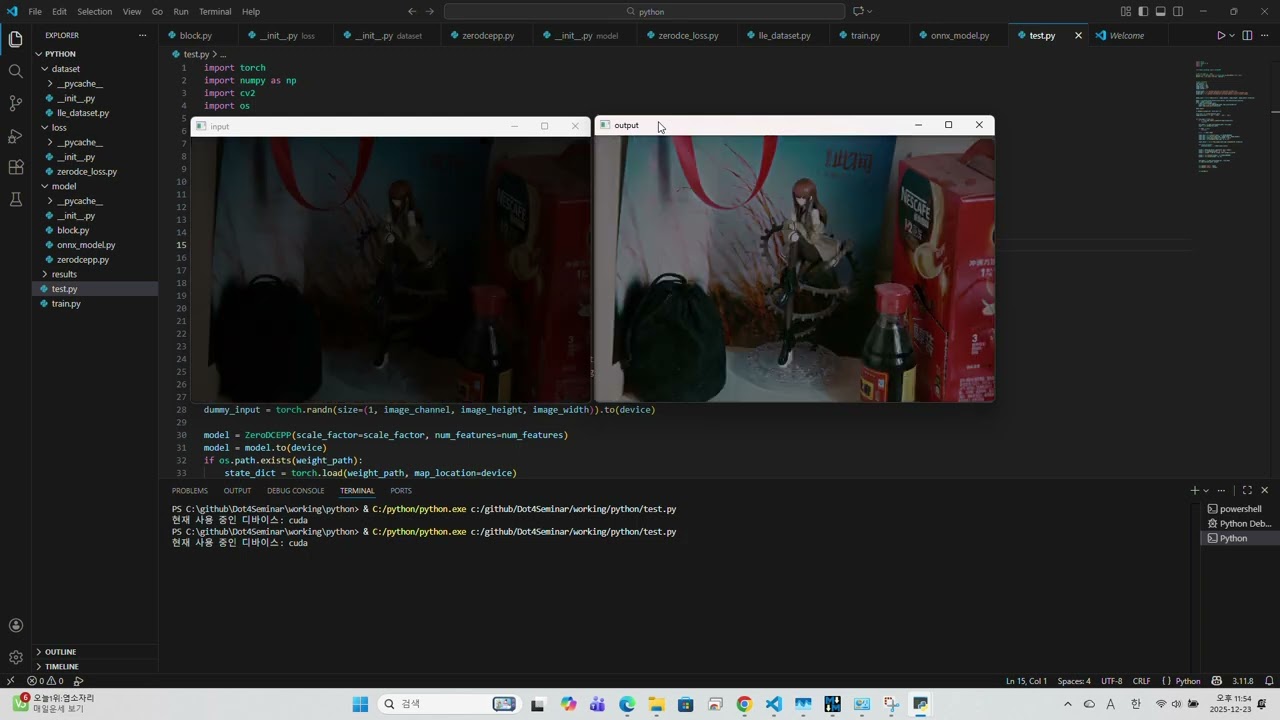This screenshot has height=720, width=1280.
Task: Go forward using the navigation arrow
Action: pos(430,11)
